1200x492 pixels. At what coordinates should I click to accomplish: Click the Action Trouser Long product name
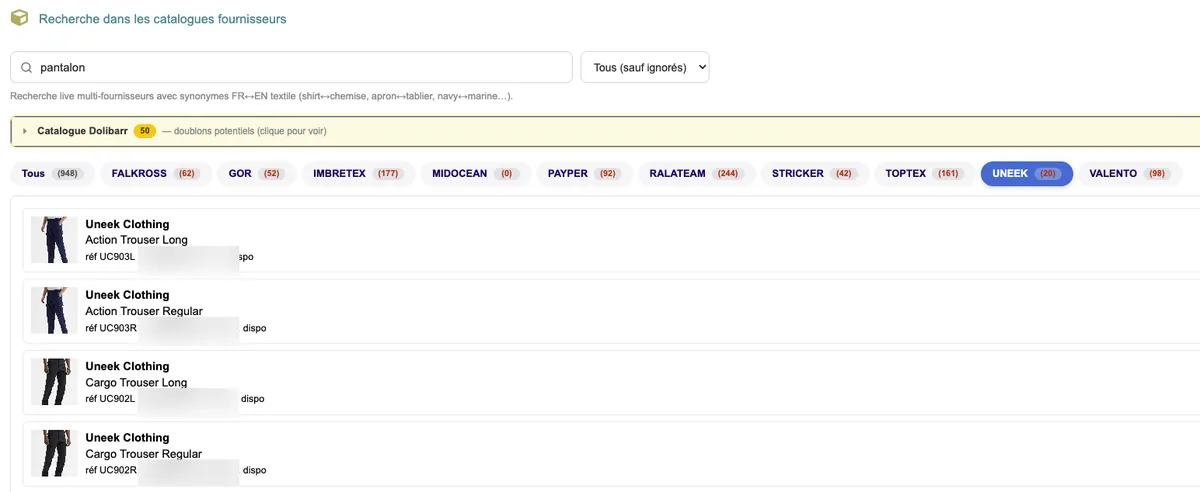point(137,240)
